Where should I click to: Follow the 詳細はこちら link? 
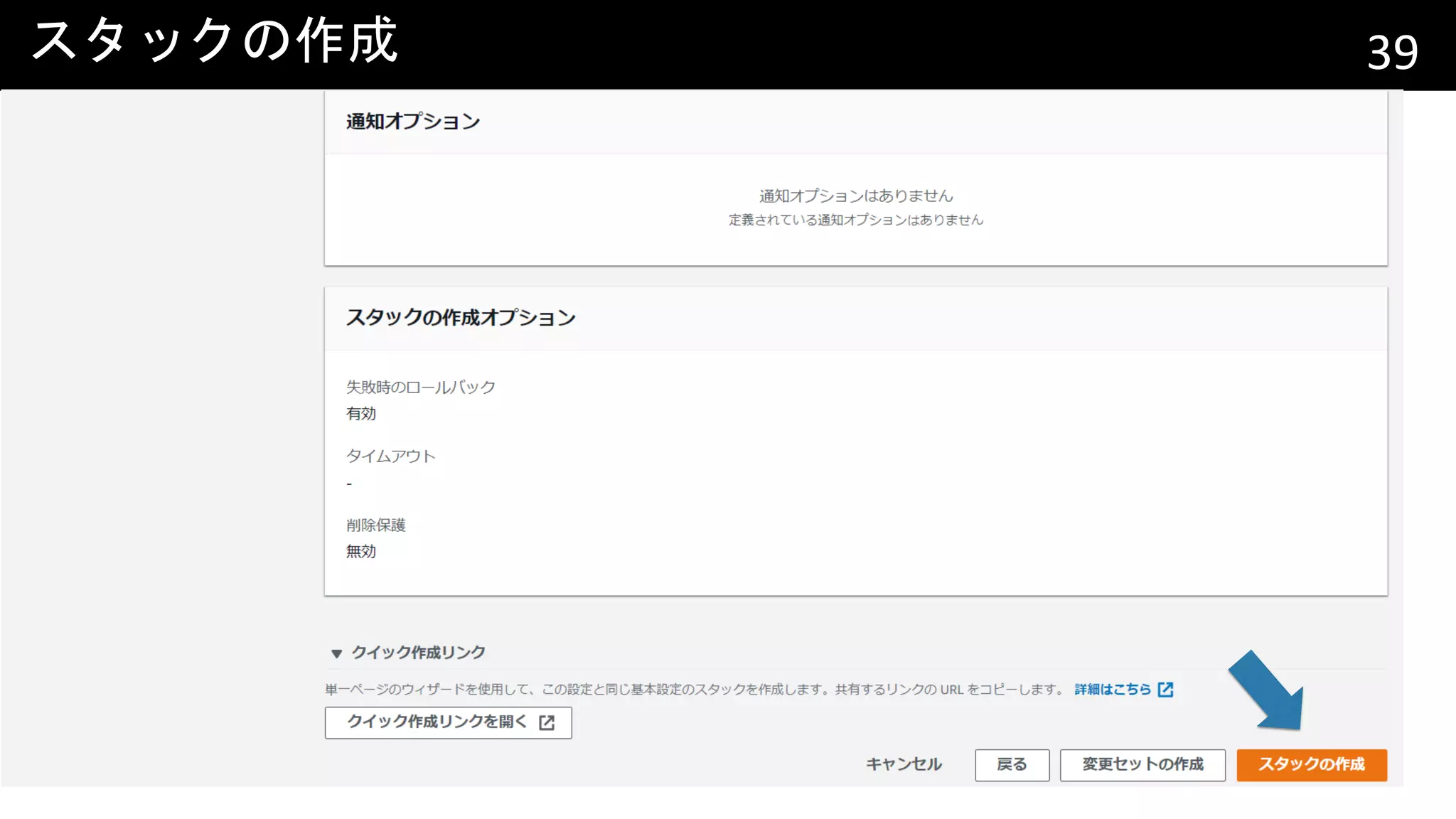coord(1113,689)
